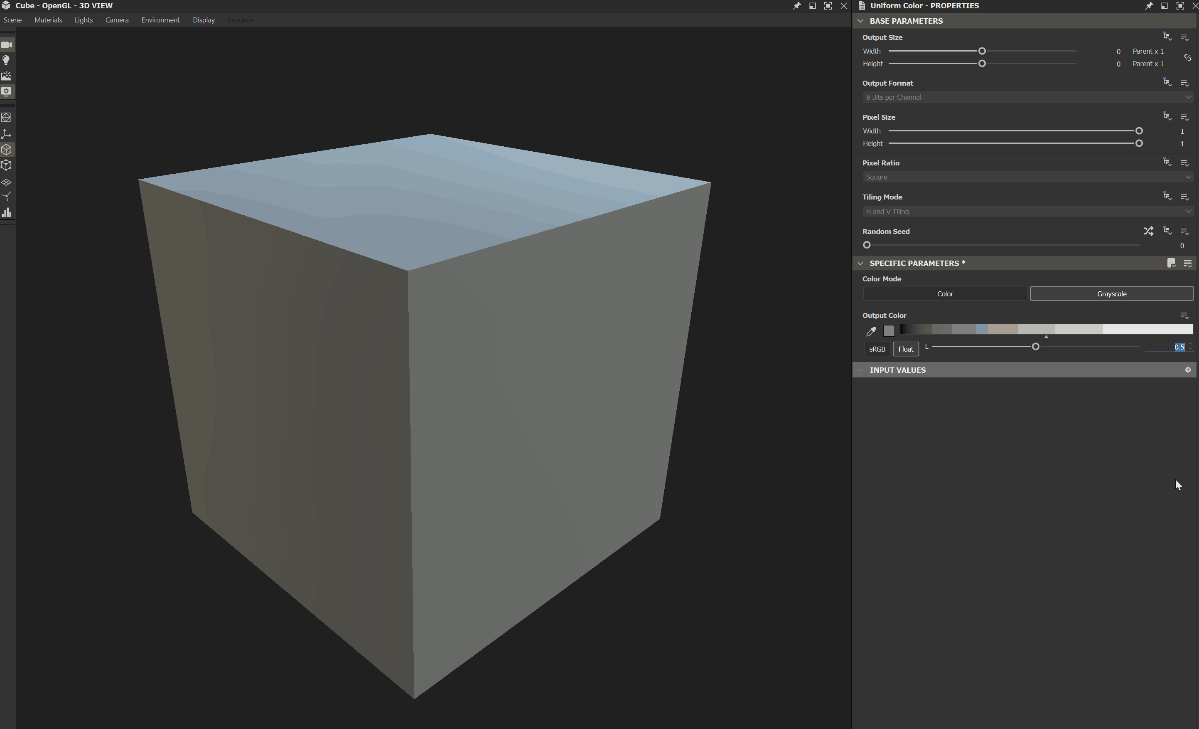Toggle the grid display icon in the sidebar
The width and height of the screenshot is (1199, 729).
(x=6, y=117)
